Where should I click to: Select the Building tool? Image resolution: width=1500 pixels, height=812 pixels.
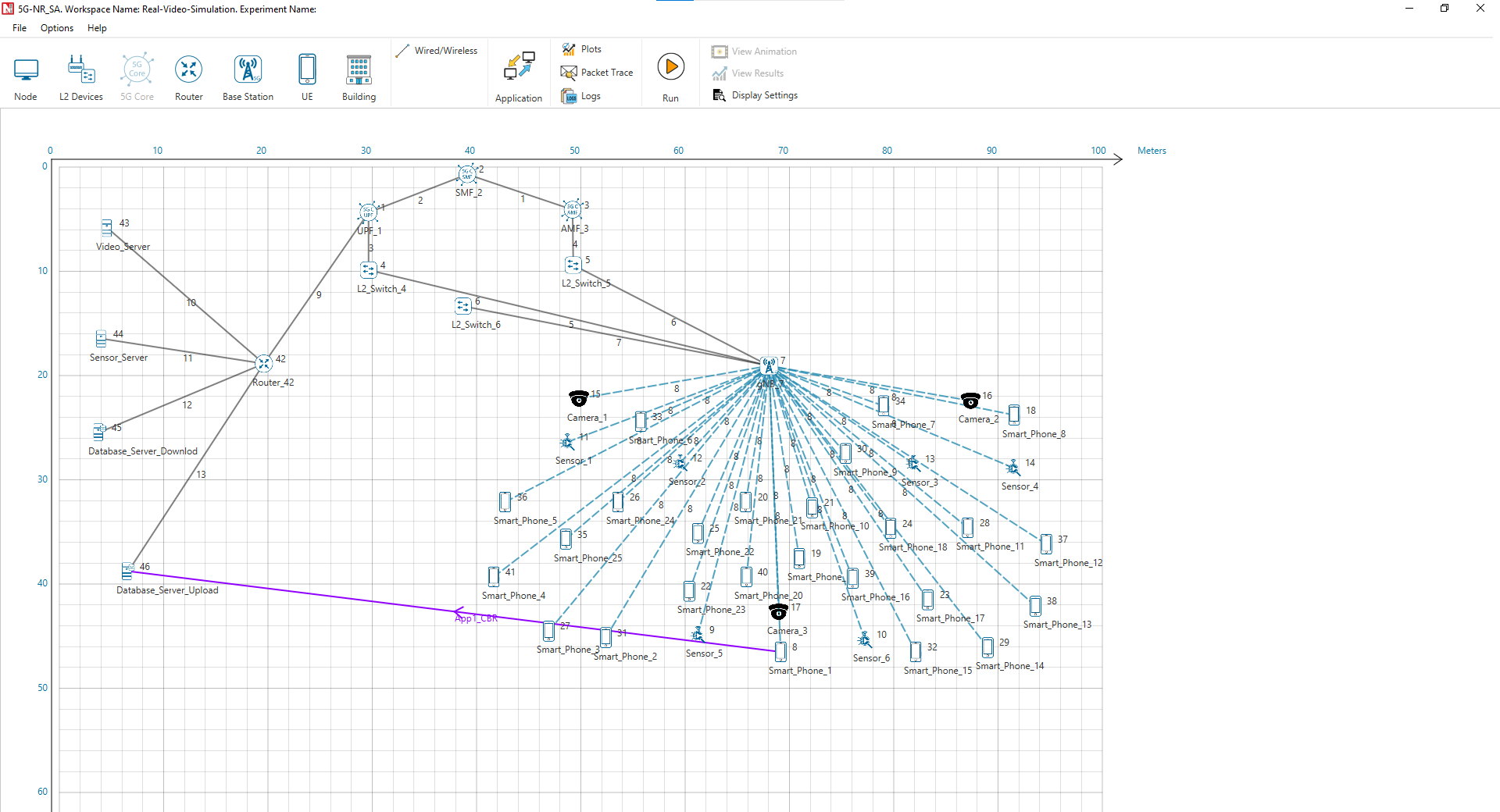[x=359, y=78]
